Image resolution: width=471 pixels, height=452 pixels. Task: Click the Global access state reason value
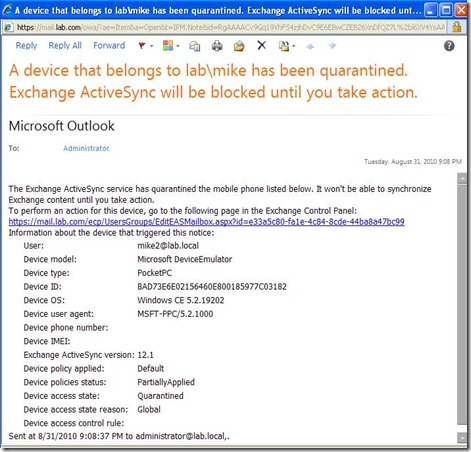(149, 410)
